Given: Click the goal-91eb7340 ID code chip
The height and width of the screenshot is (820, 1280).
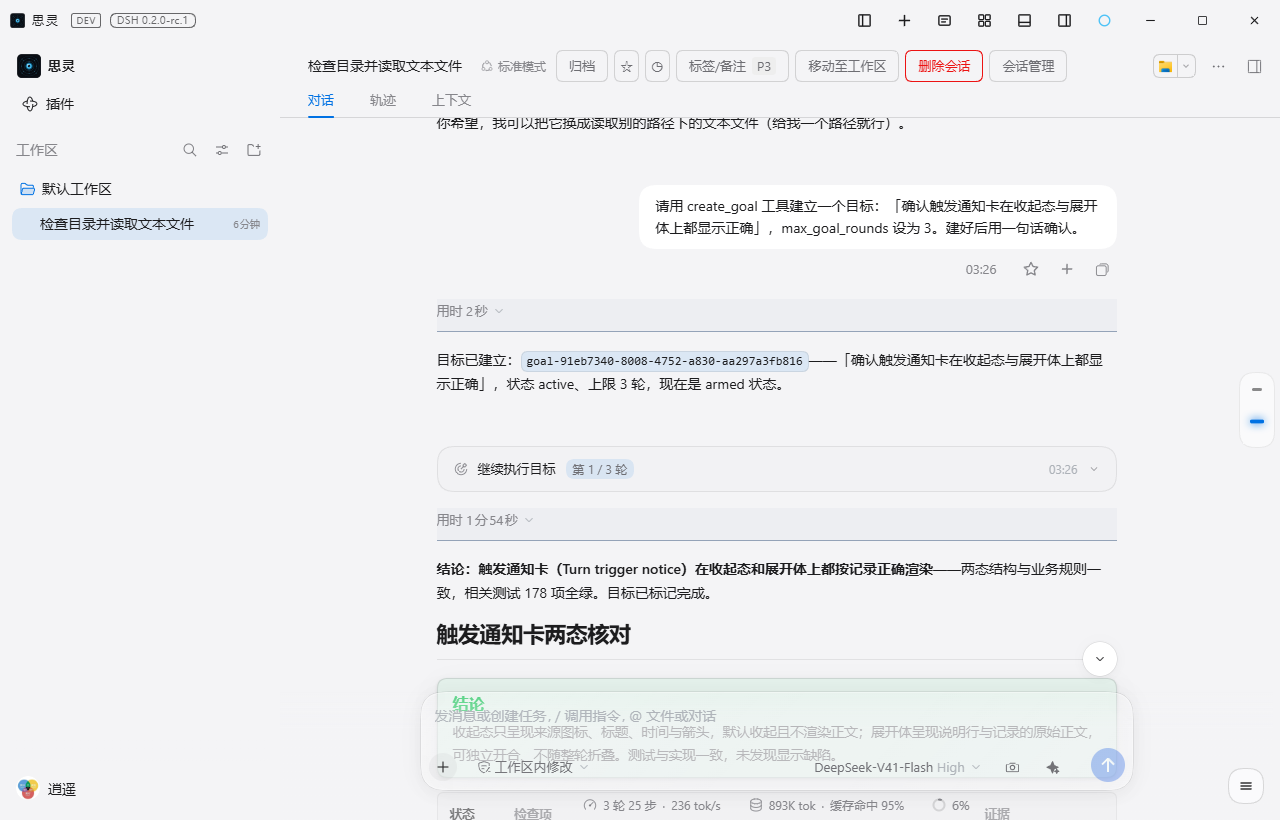Looking at the screenshot, I should [664, 361].
